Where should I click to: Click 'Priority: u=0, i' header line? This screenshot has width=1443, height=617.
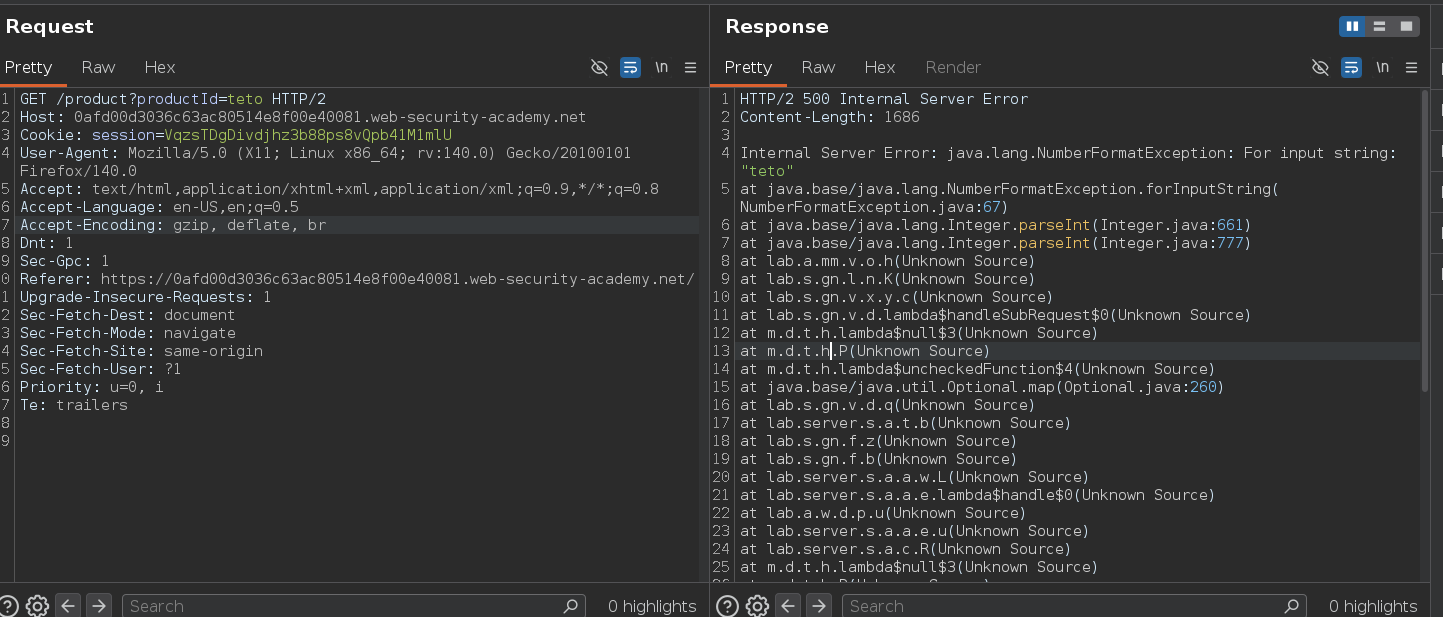click(92, 387)
